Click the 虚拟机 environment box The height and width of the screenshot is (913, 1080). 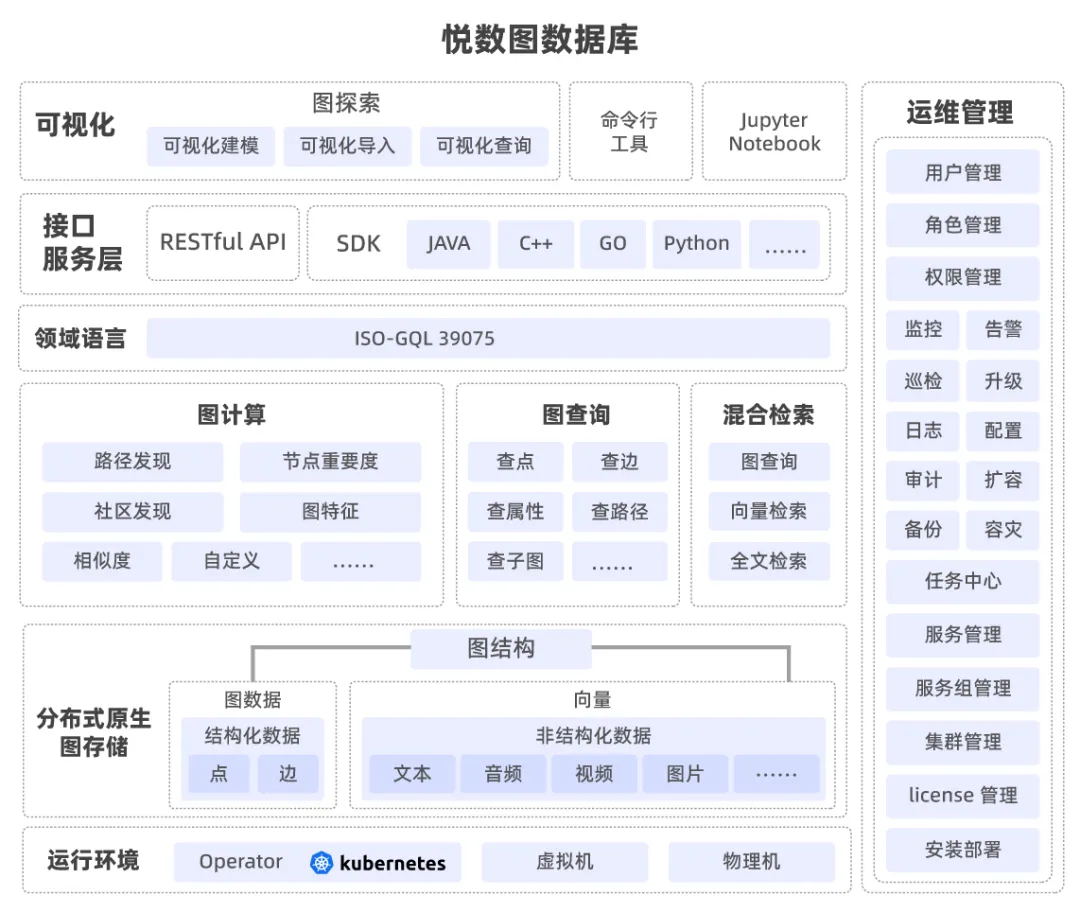pos(564,862)
